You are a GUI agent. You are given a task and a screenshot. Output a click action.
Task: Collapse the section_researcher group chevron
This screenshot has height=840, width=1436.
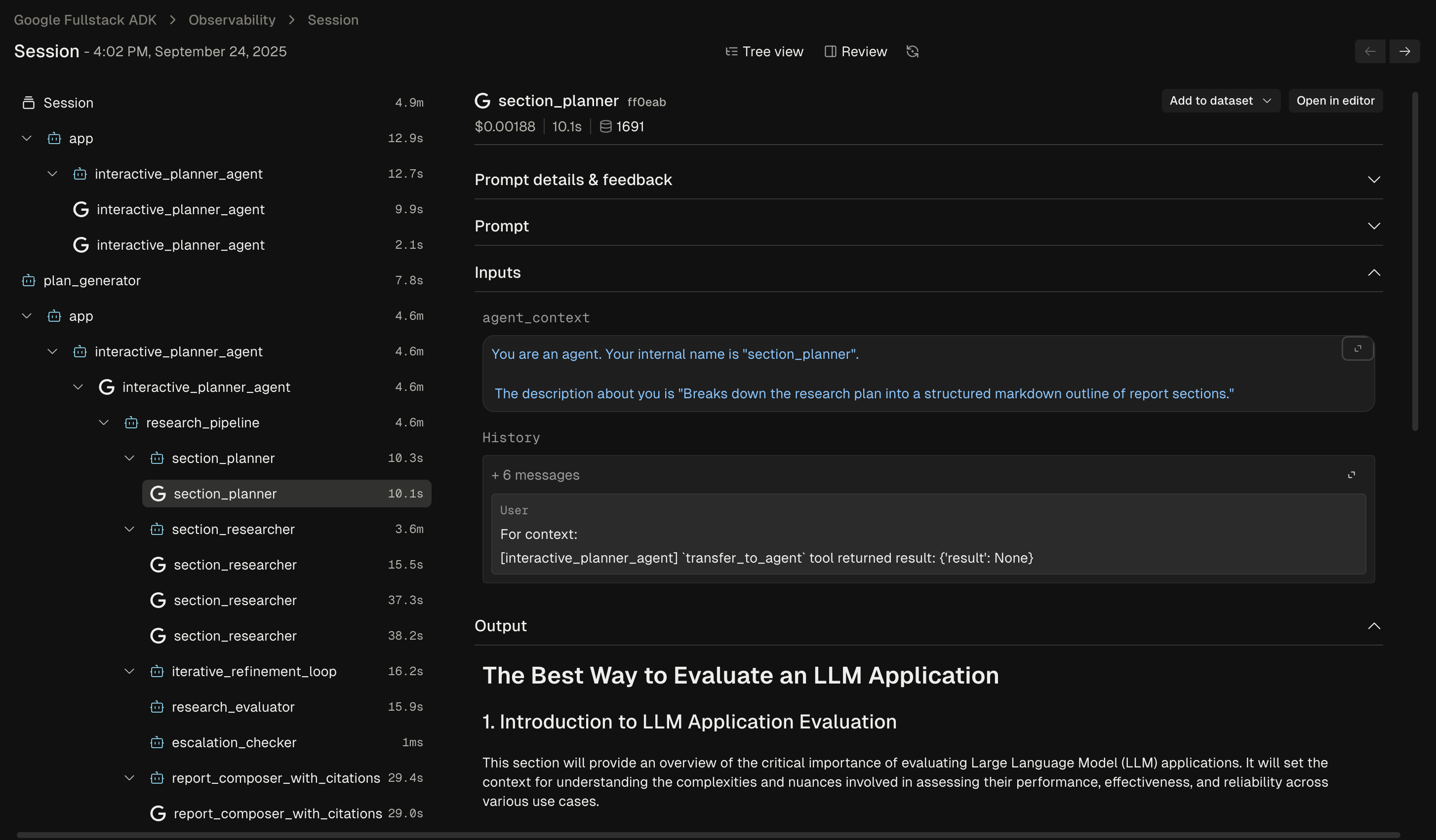pos(129,529)
